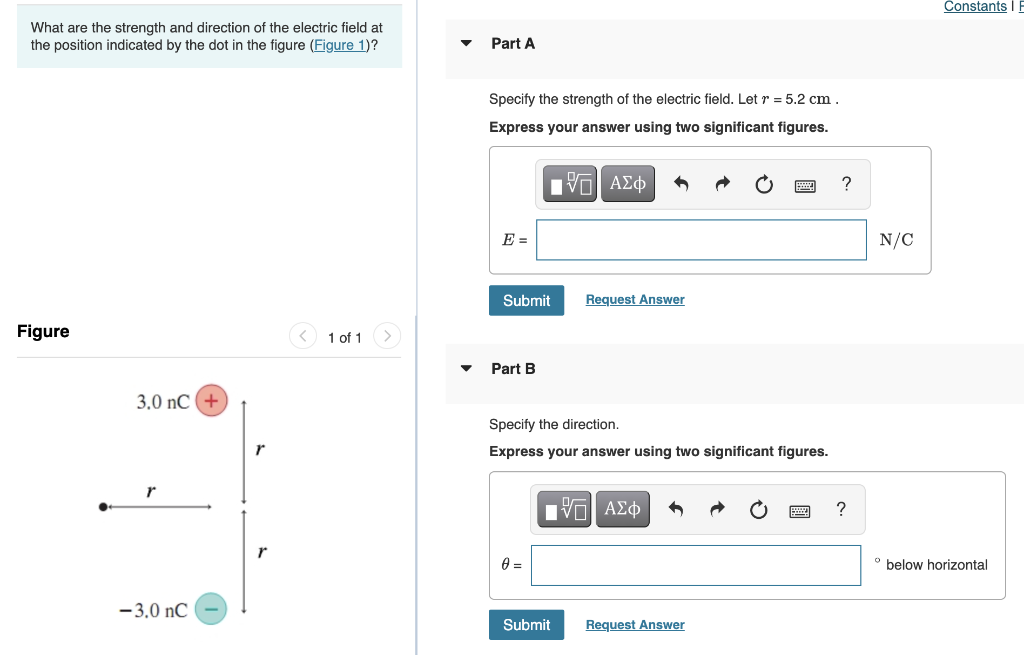Image resolution: width=1024 pixels, height=655 pixels.
Task: Request Answer for Part A
Action: pos(634,299)
